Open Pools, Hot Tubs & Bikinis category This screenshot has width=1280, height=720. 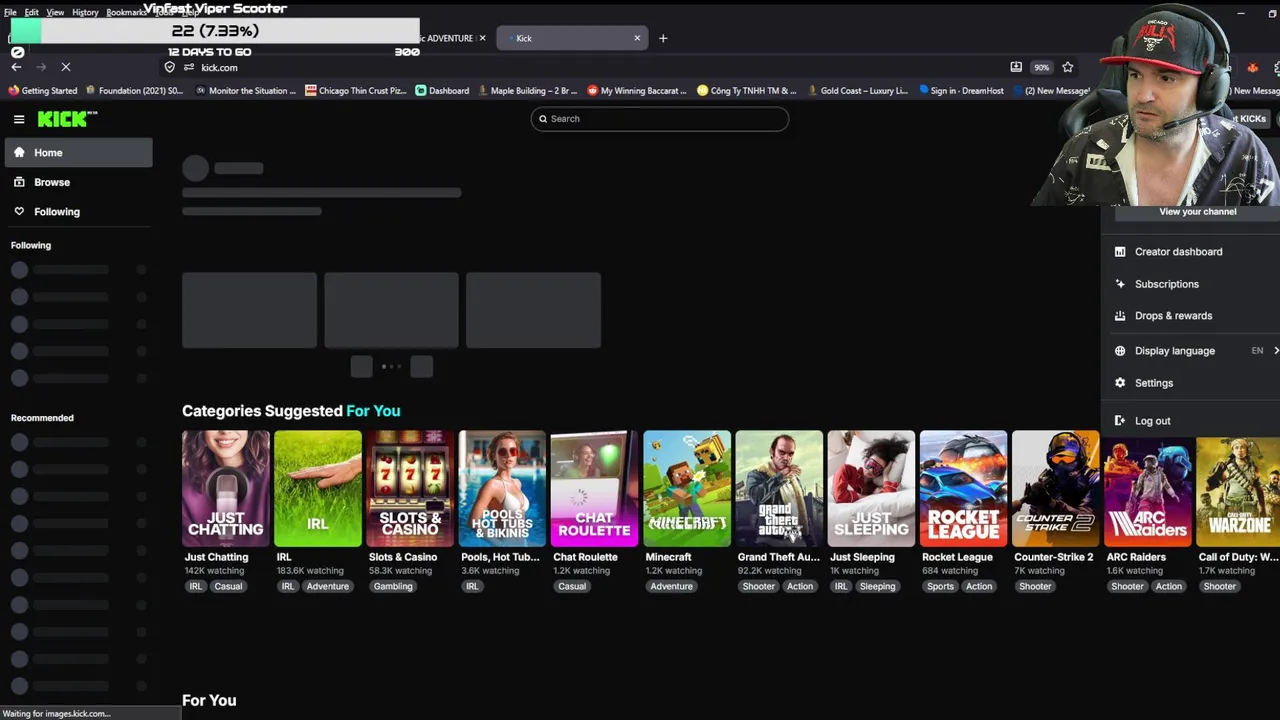502,489
